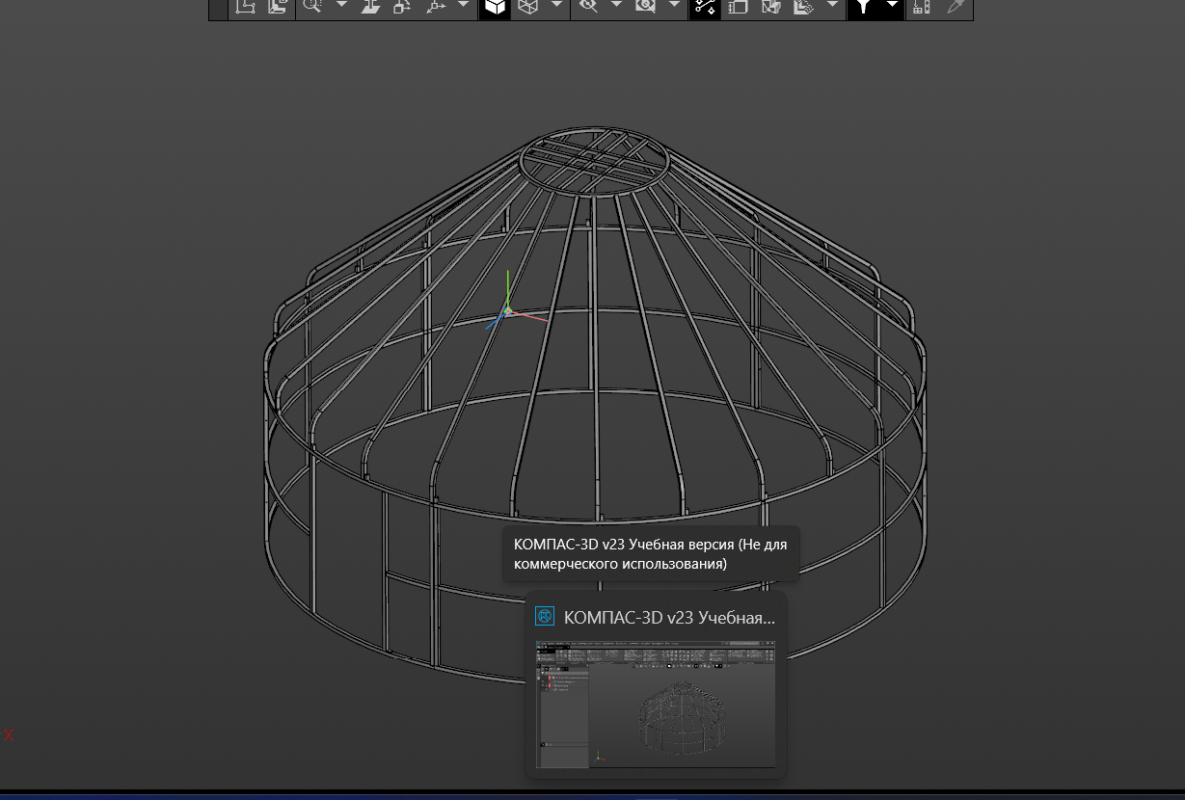Click the first sketch contour icon in toolbar

coord(245,6)
